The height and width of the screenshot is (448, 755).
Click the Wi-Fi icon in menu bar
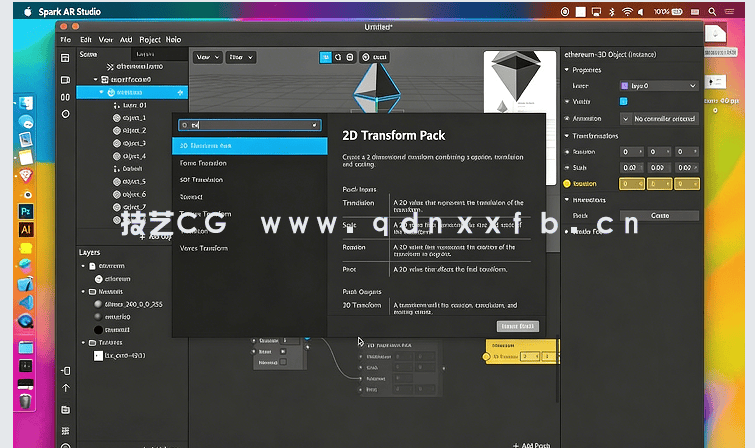626,12
